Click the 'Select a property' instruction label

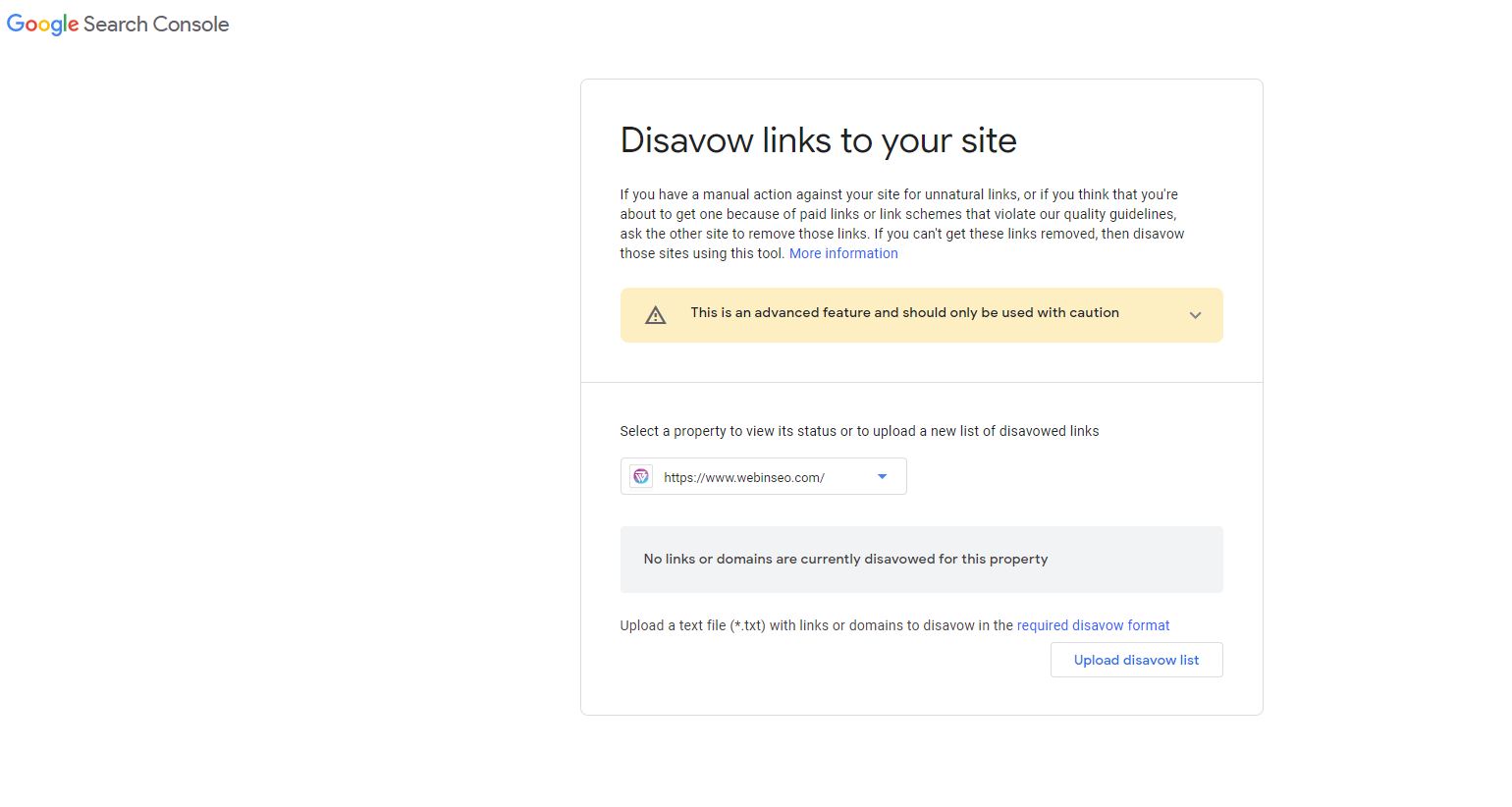pyautogui.click(x=859, y=431)
